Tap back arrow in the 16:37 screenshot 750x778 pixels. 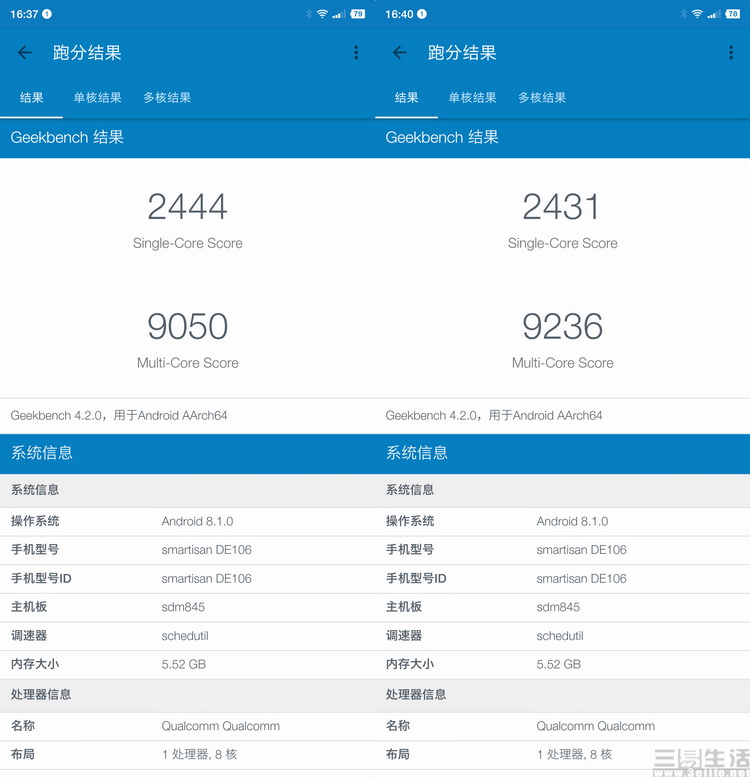click(25, 53)
